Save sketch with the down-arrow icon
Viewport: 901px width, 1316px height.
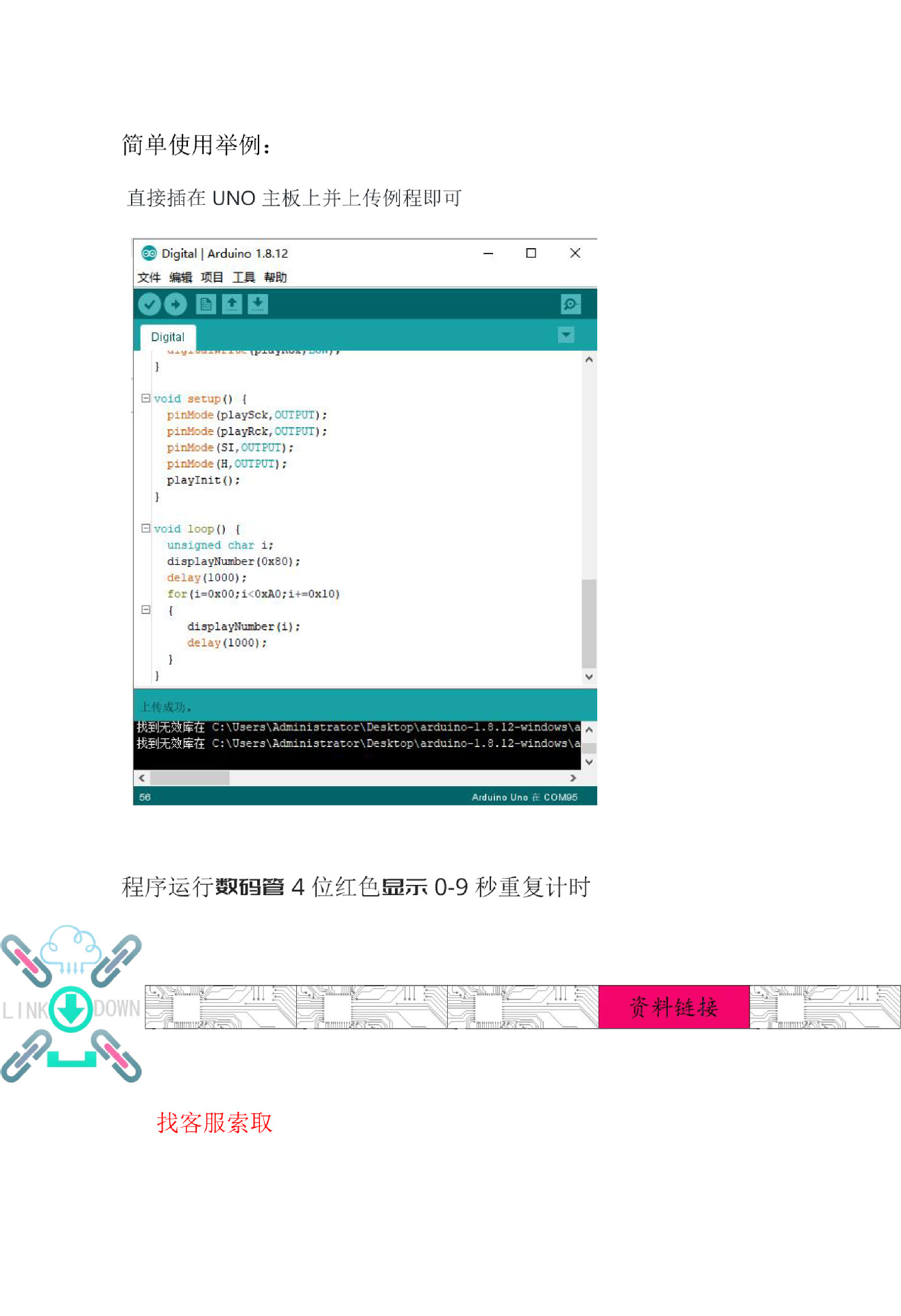[258, 304]
